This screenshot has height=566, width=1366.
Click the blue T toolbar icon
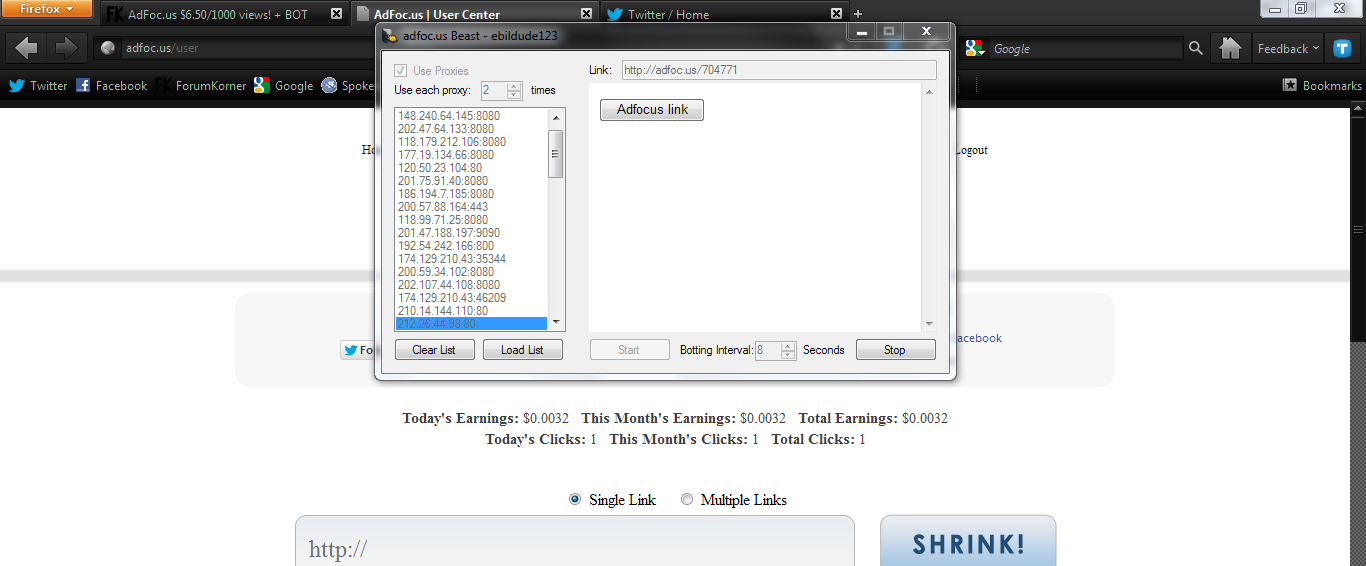coord(1343,48)
